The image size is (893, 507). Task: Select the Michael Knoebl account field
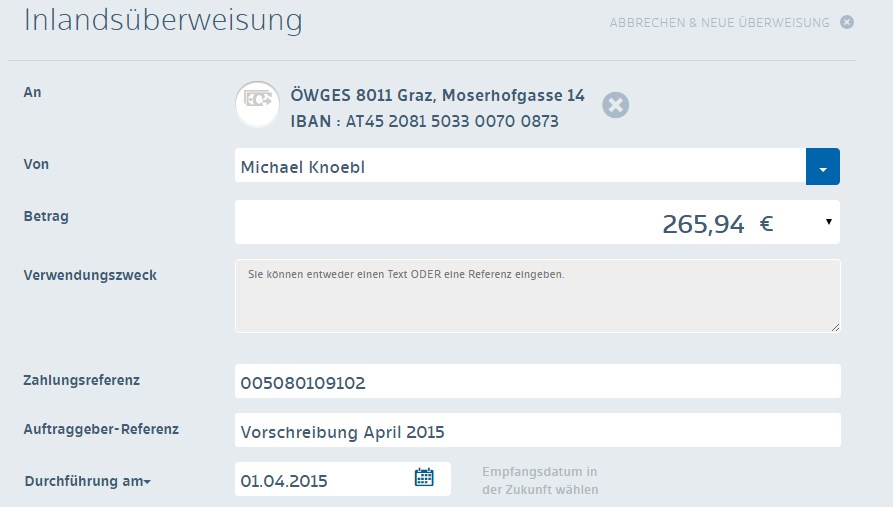pyautogui.click(x=520, y=166)
